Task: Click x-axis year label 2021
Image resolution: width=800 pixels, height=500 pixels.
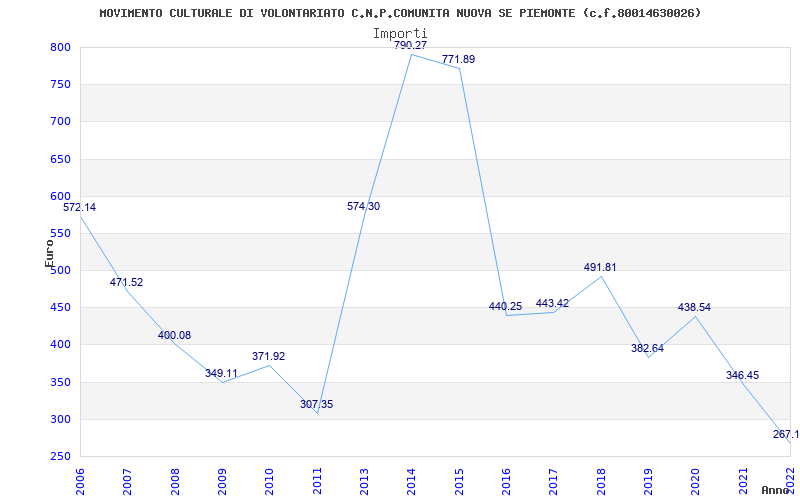Action: pos(743,481)
